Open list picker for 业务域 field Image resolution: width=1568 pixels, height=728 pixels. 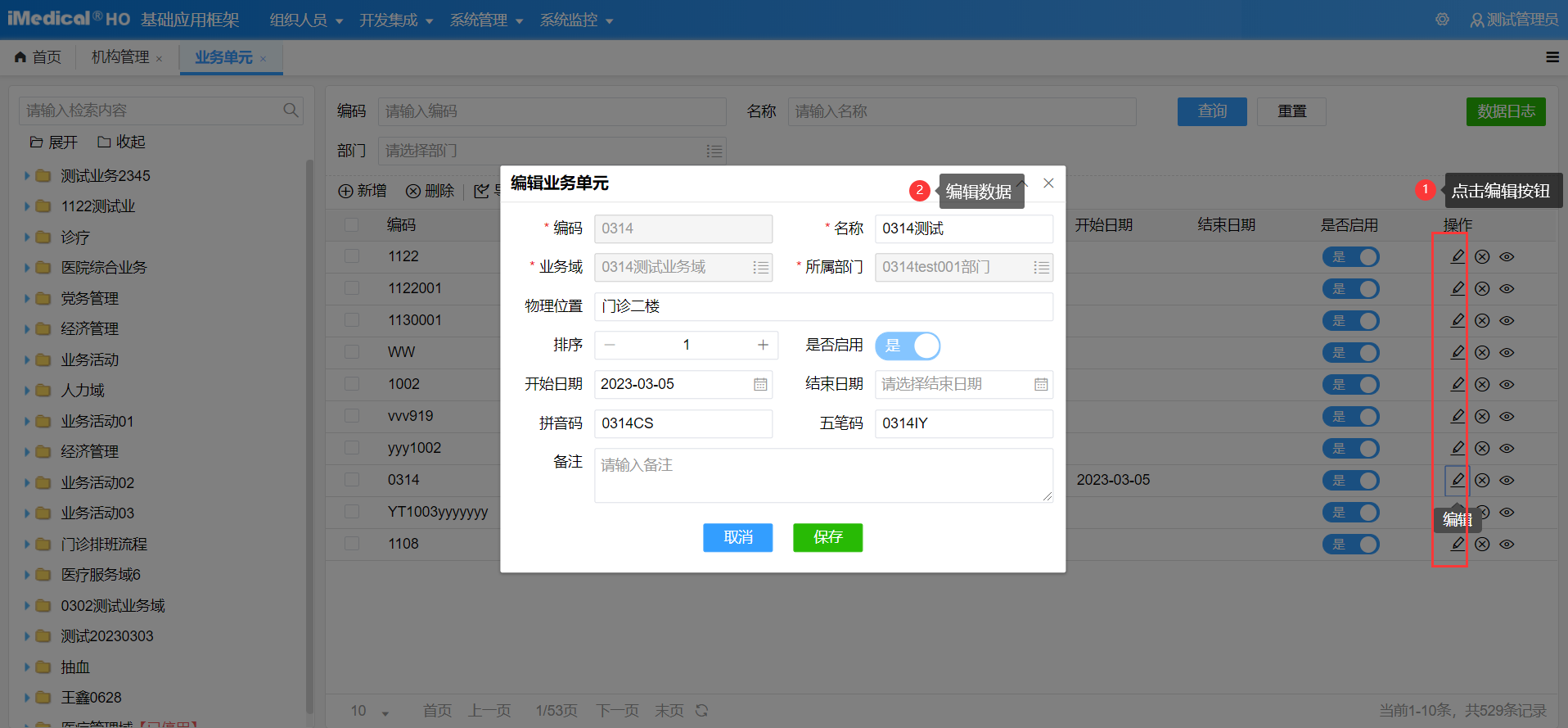pyautogui.click(x=760, y=267)
